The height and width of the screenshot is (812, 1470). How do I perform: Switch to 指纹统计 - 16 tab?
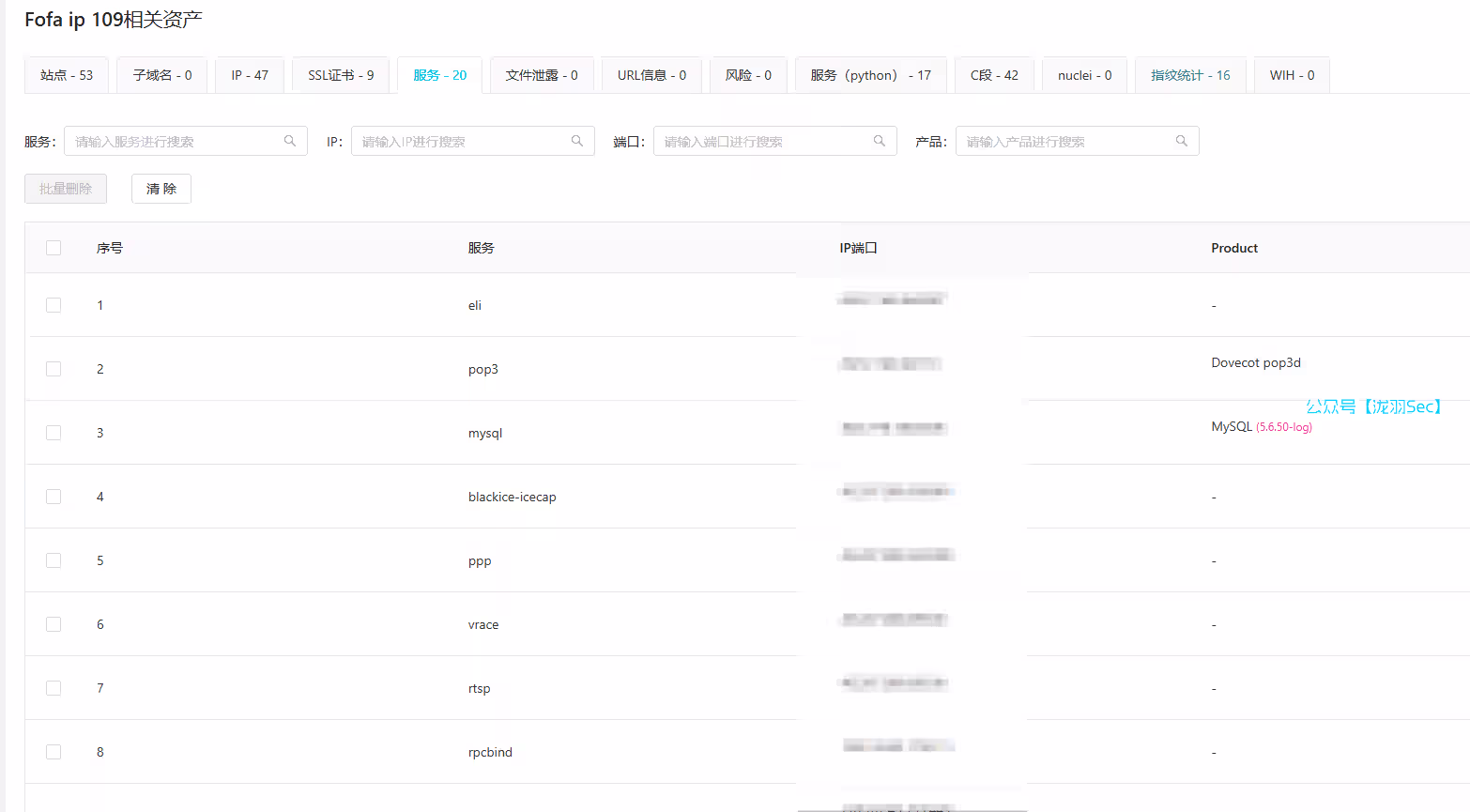point(1190,75)
